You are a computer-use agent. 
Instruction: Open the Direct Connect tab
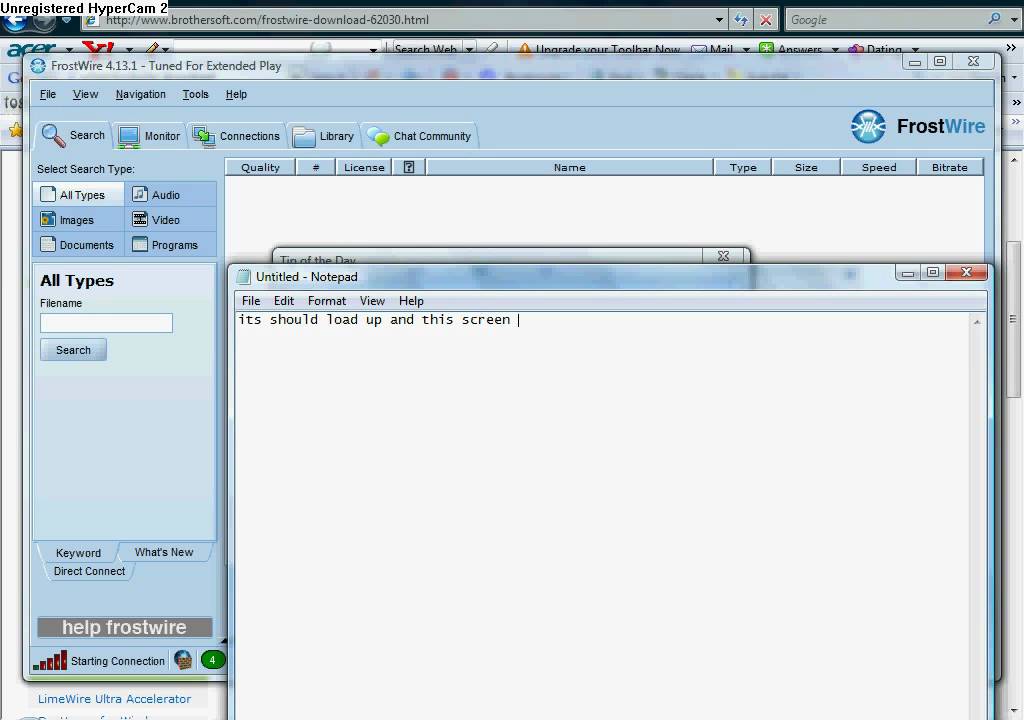89,571
